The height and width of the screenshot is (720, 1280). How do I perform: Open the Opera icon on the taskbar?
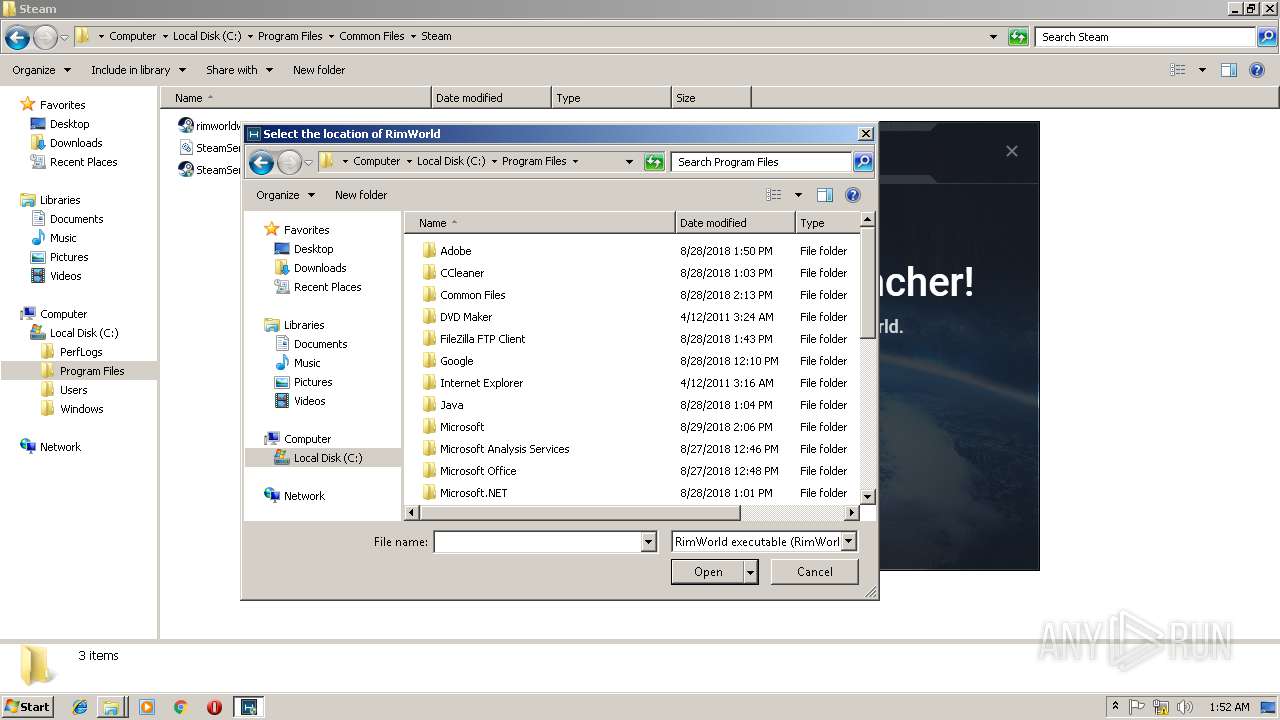click(x=214, y=707)
